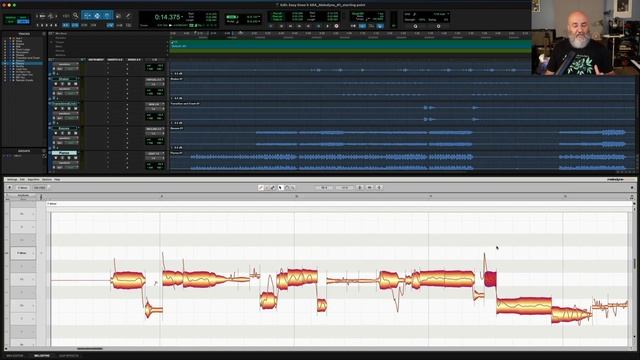Screen dimensions: 640x360
Task: Open the Tracks list popup menu
Action: point(44,34)
